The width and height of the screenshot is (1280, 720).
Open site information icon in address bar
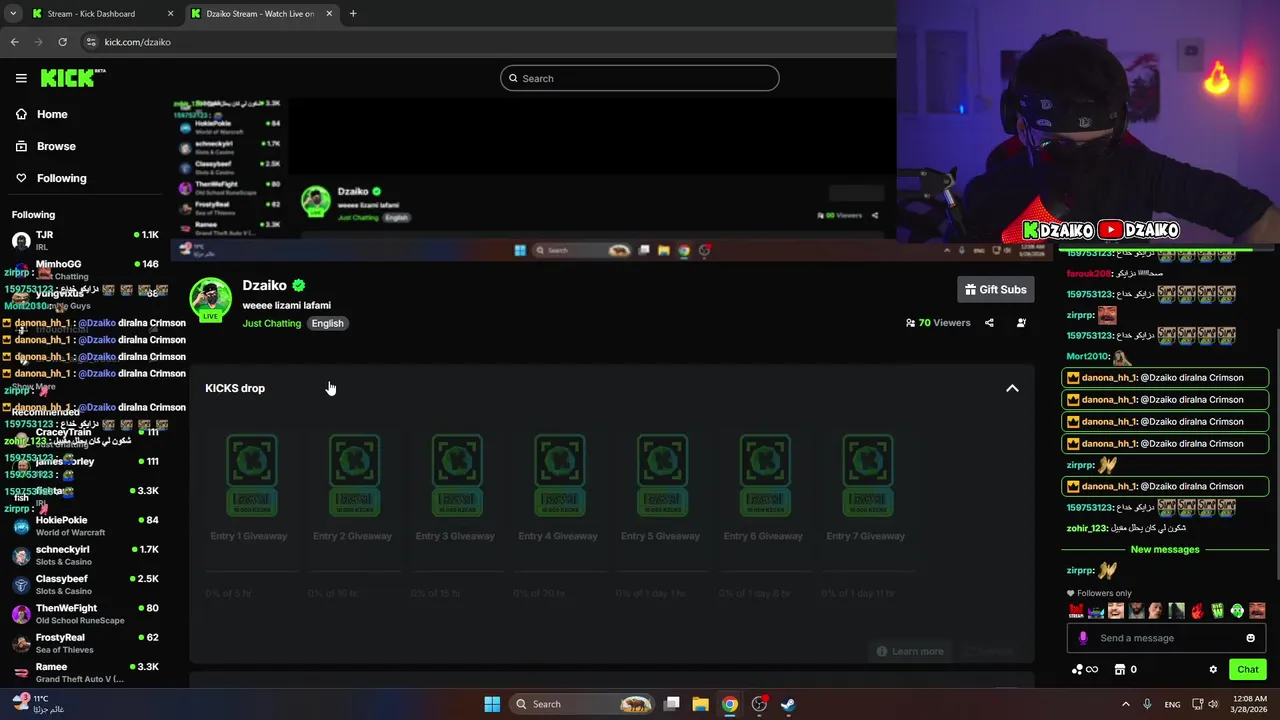91,42
